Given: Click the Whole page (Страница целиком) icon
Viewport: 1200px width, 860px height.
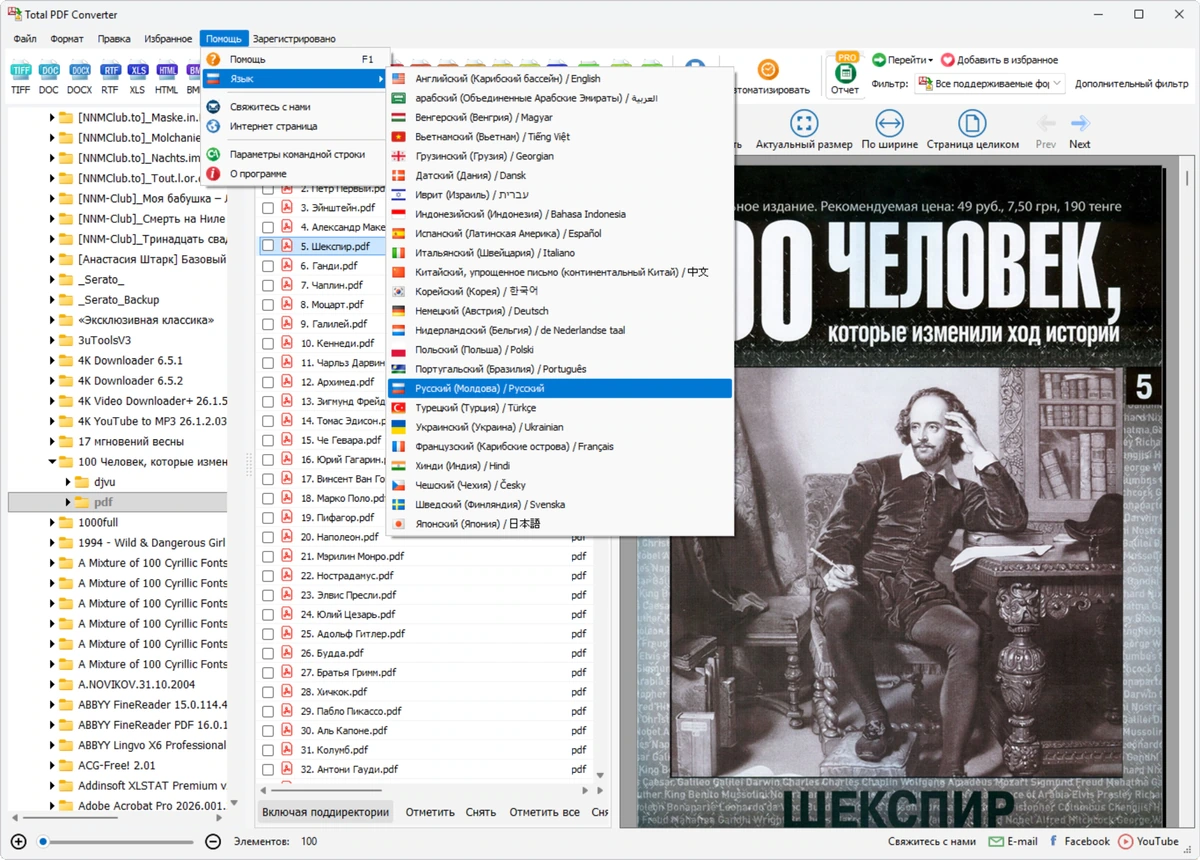Looking at the screenshot, I should (972, 124).
